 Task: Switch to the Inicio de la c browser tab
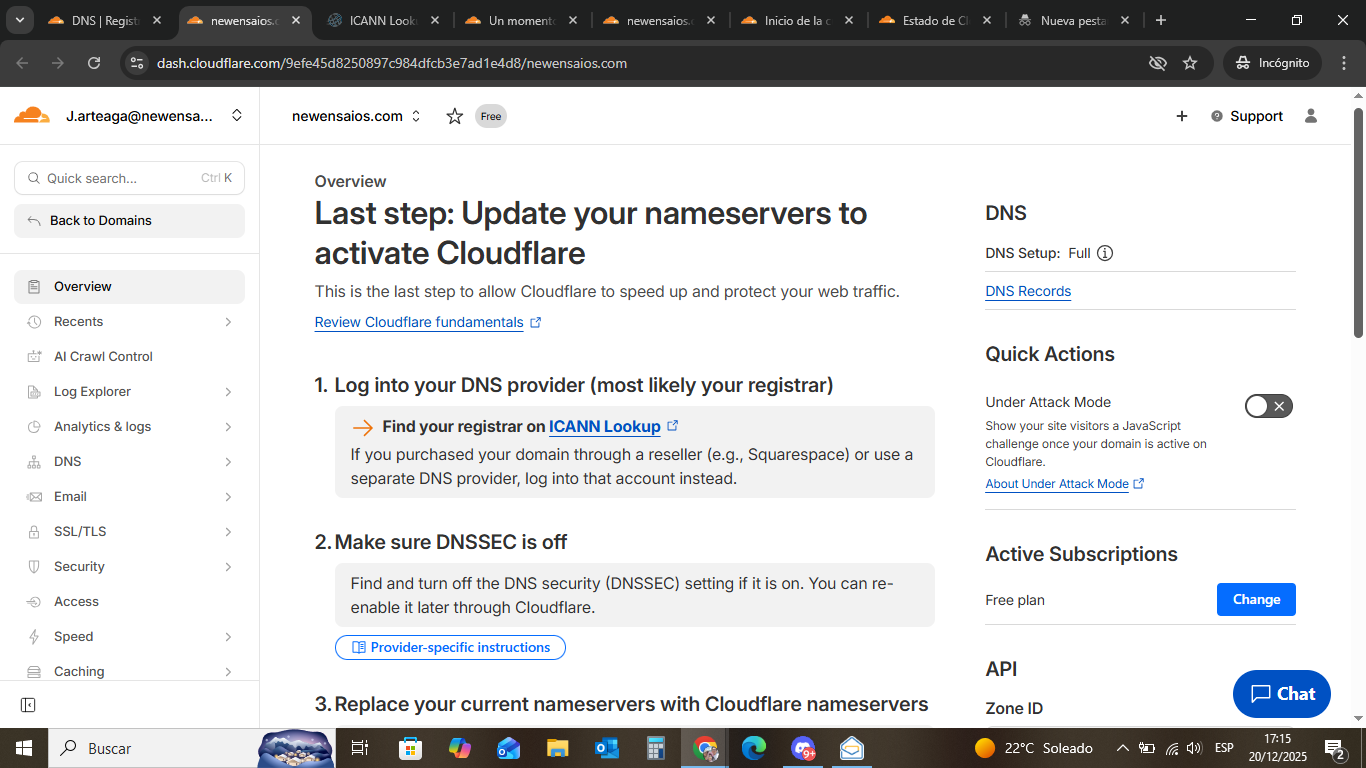797,20
